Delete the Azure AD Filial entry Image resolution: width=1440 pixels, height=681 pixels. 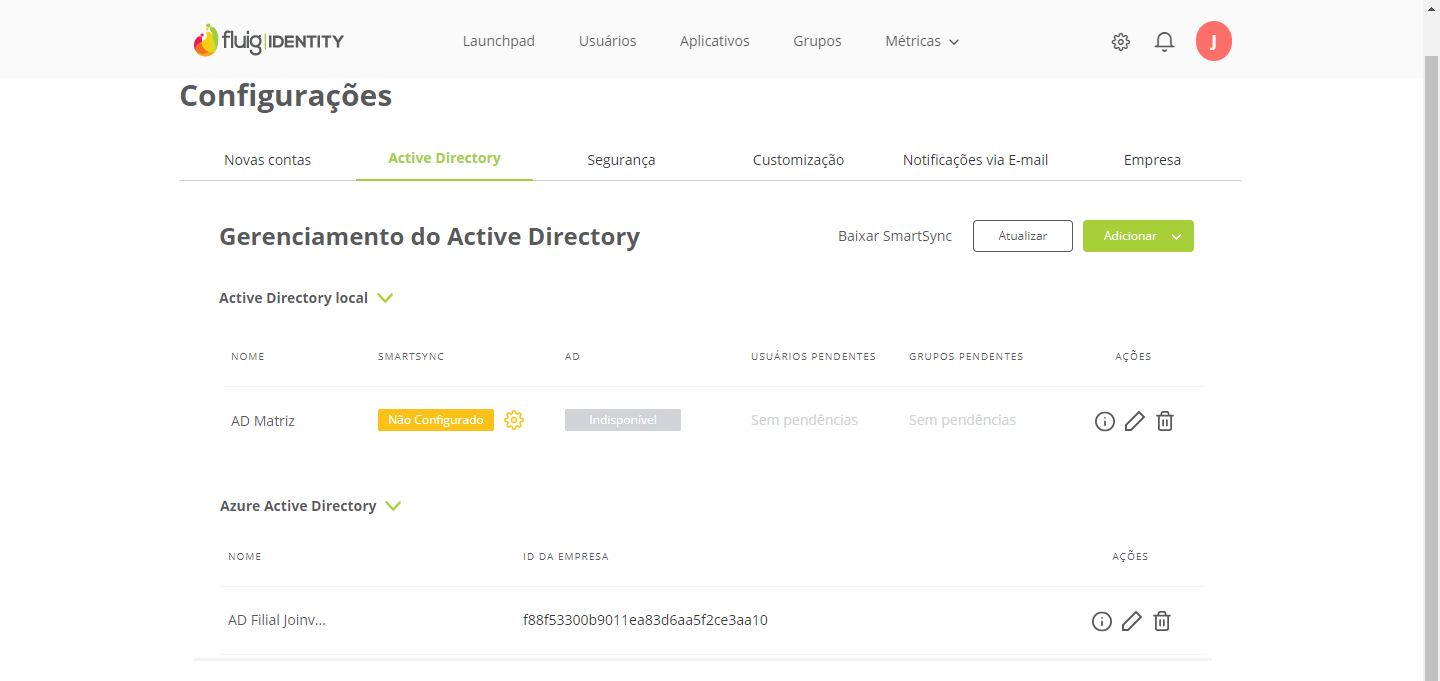tap(1162, 621)
